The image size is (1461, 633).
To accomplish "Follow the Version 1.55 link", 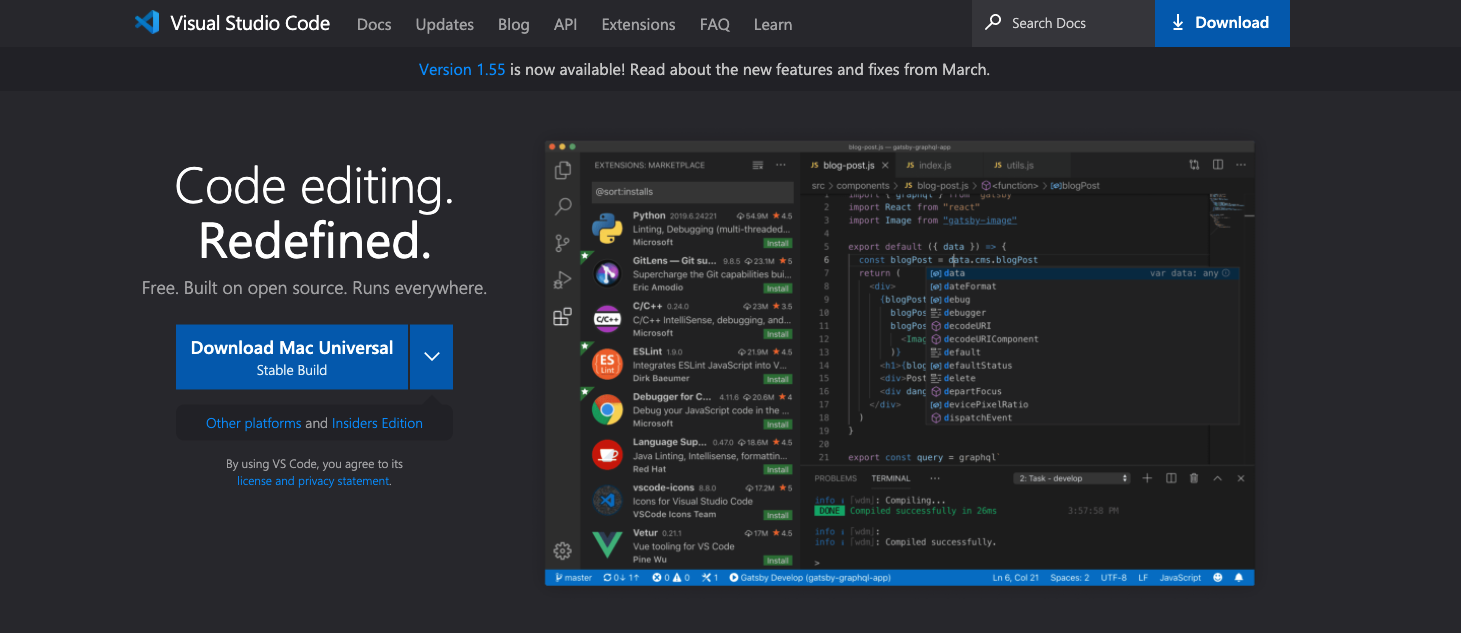I will click(462, 69).
